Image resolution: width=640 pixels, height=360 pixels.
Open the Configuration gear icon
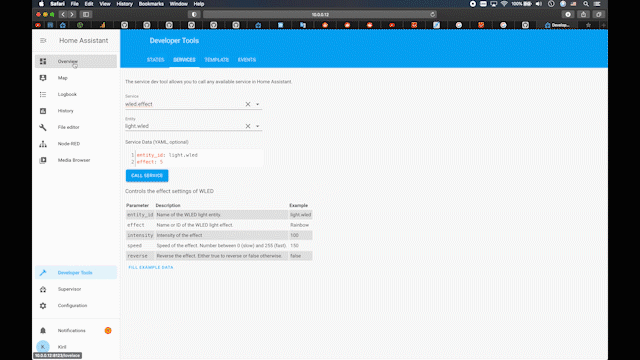tap(43, 305)
